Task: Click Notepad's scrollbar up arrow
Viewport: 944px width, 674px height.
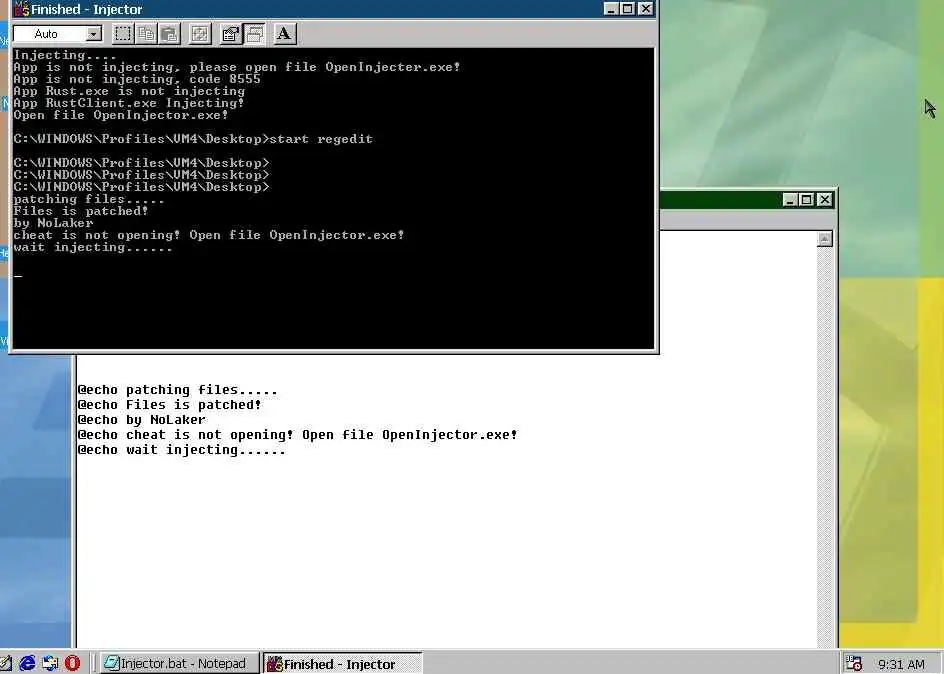Action: (825, 239)
